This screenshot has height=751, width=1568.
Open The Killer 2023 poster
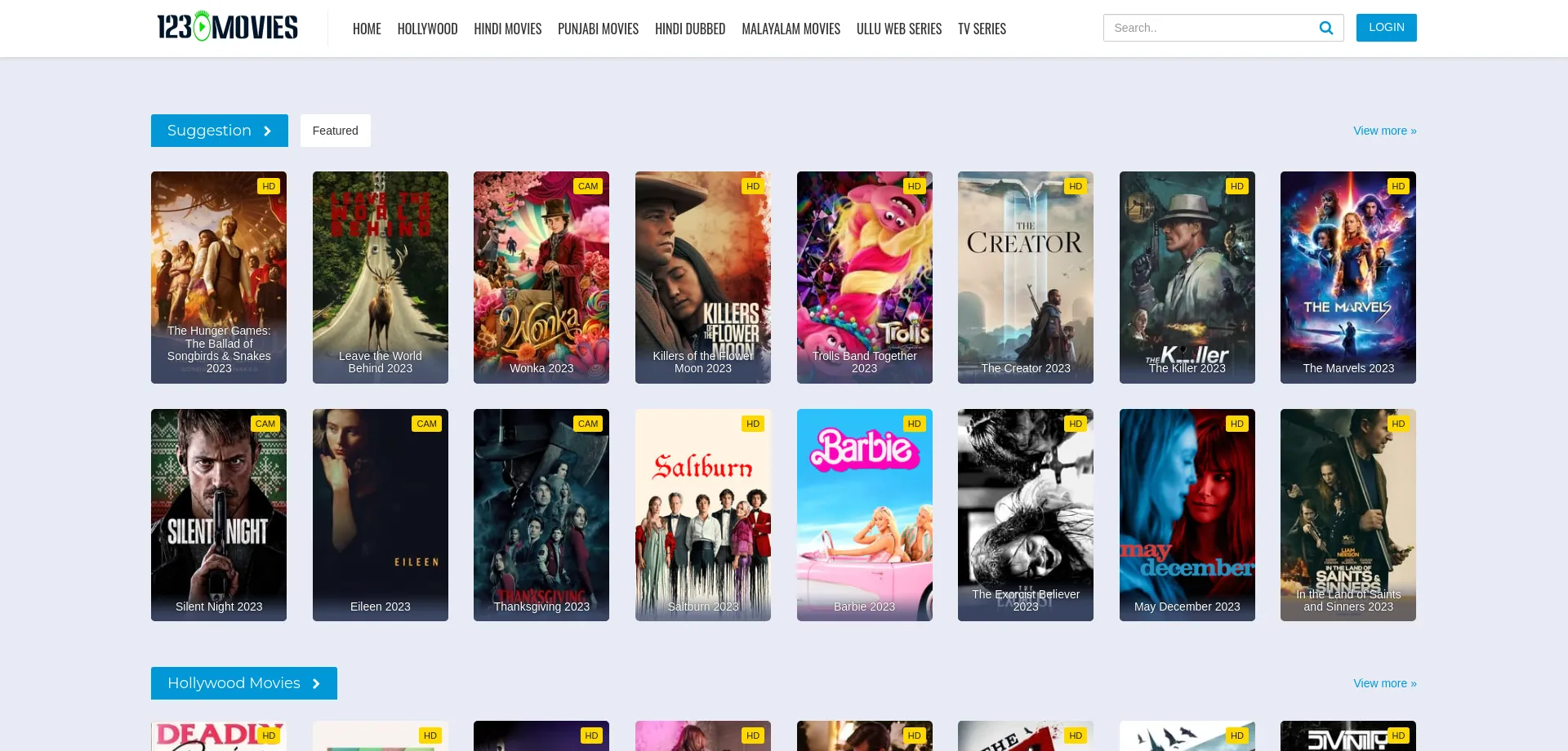[1187, 278]
